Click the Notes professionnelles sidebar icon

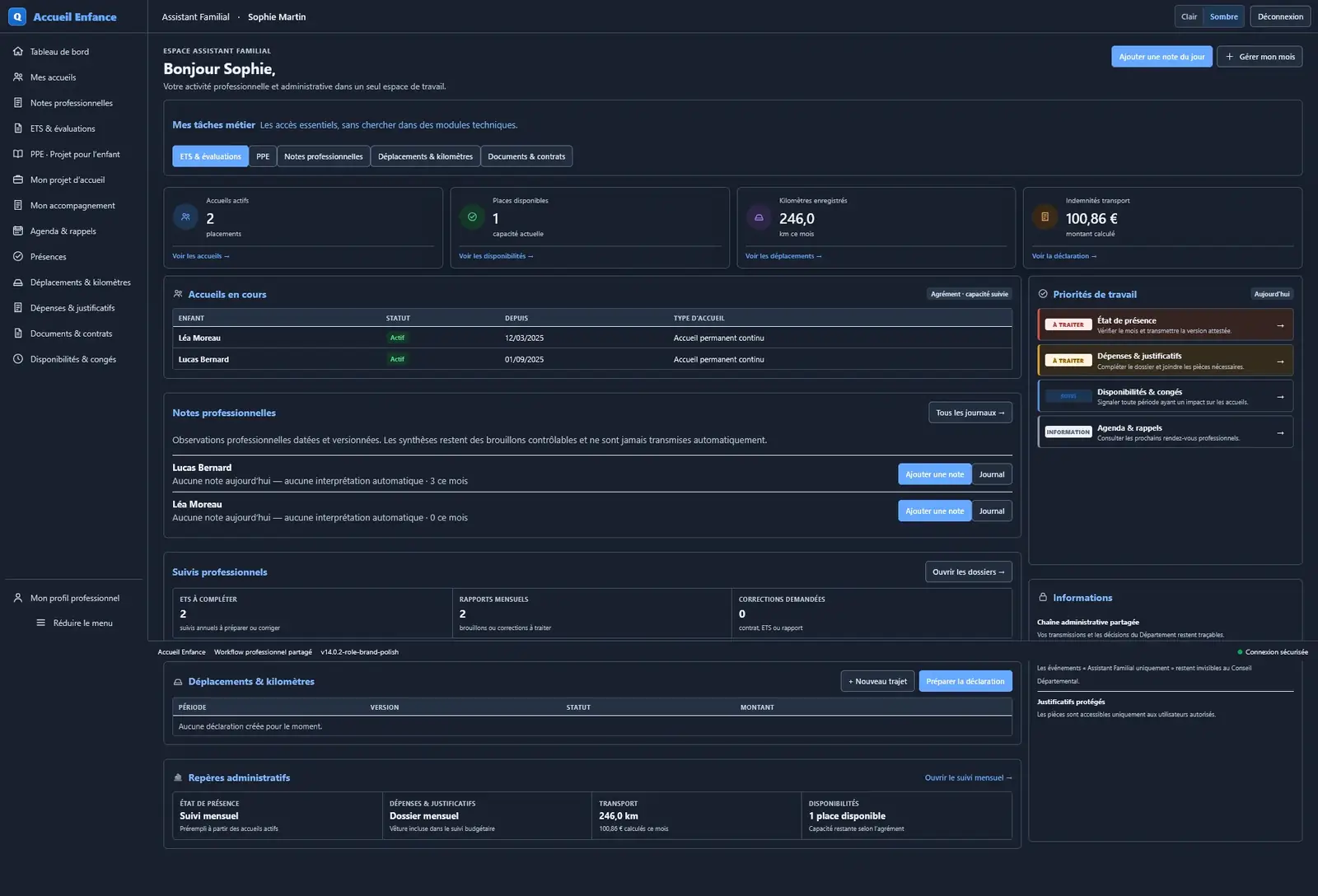tap(18, 103)
